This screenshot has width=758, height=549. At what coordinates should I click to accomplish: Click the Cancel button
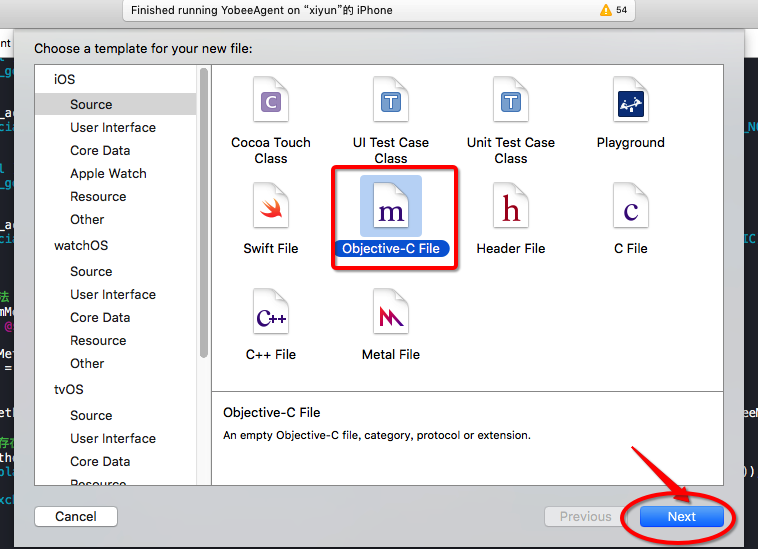(x=76, y=517)
